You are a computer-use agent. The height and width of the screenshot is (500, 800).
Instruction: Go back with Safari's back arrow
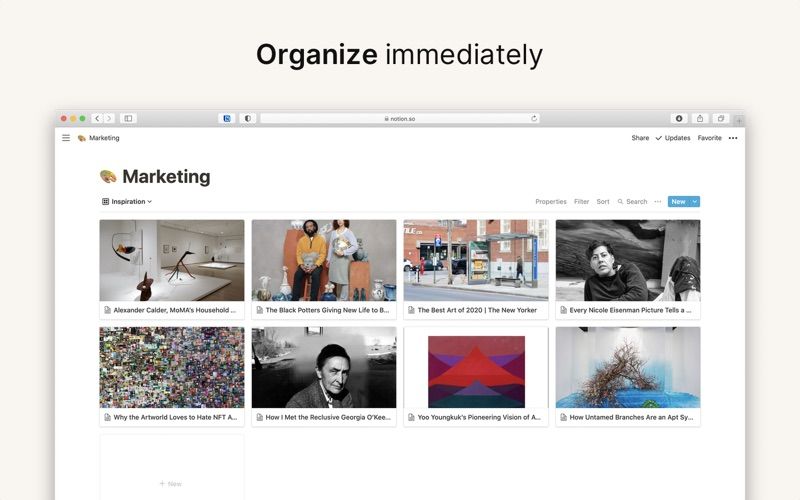point(97,118)
